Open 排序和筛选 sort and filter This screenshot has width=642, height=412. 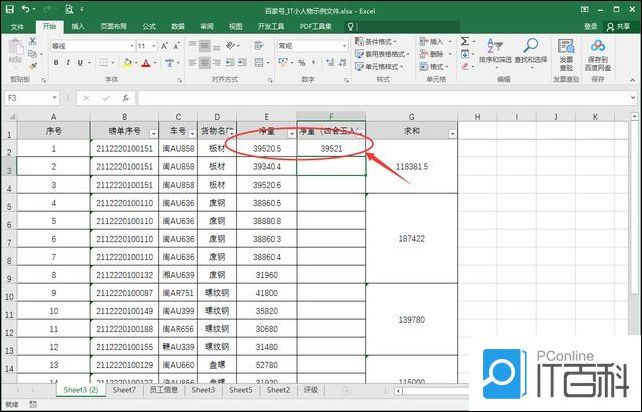click(495, 54)
